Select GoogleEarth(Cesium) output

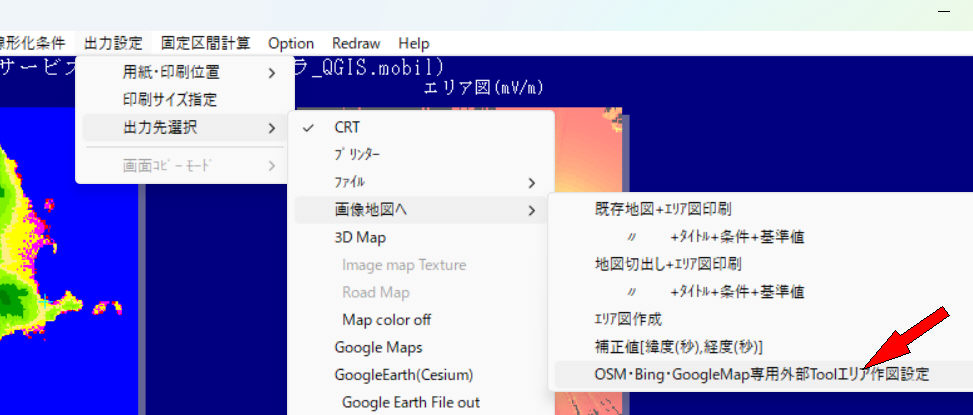click(403, 375)
